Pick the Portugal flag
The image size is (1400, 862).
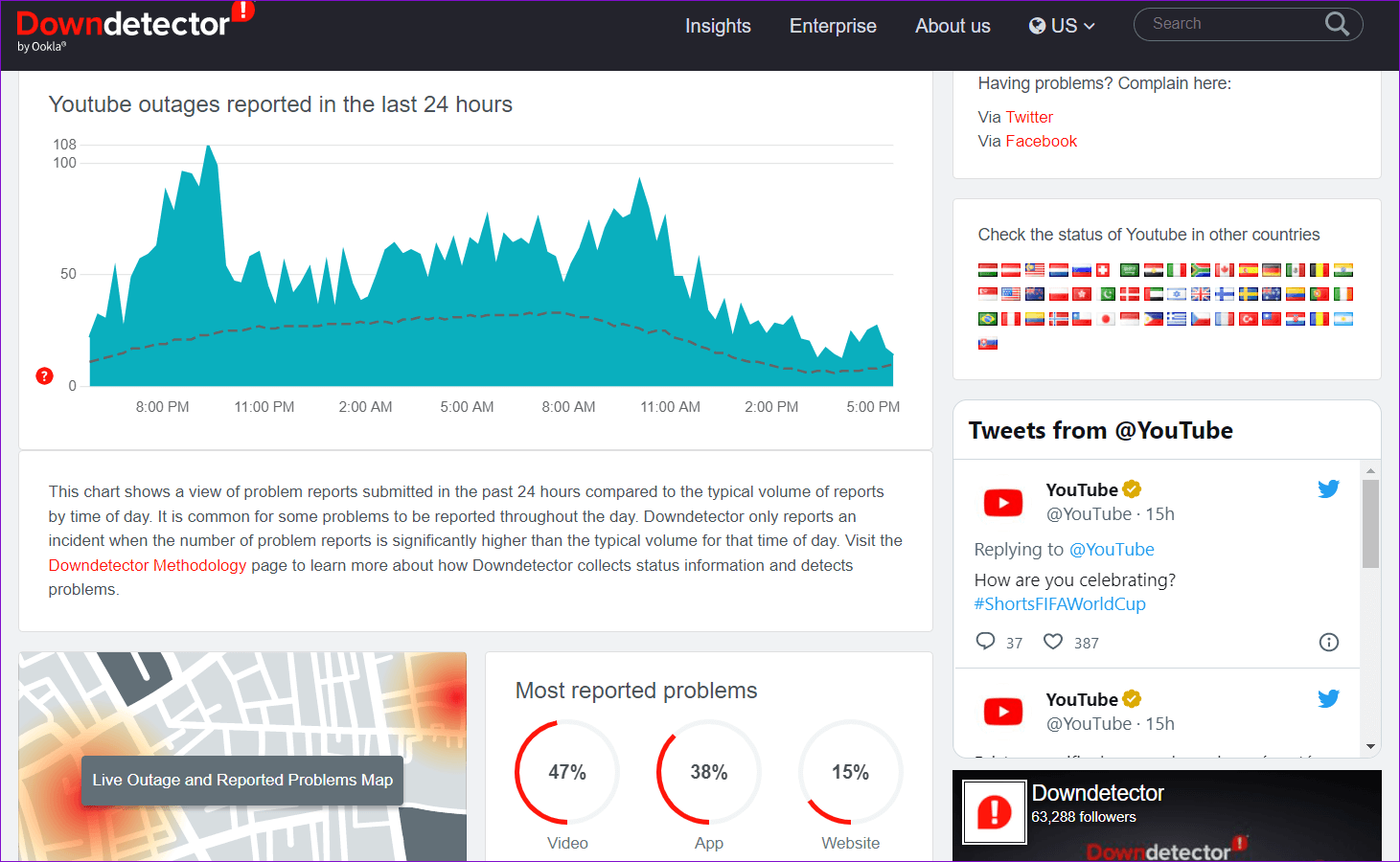point(1320,294)
